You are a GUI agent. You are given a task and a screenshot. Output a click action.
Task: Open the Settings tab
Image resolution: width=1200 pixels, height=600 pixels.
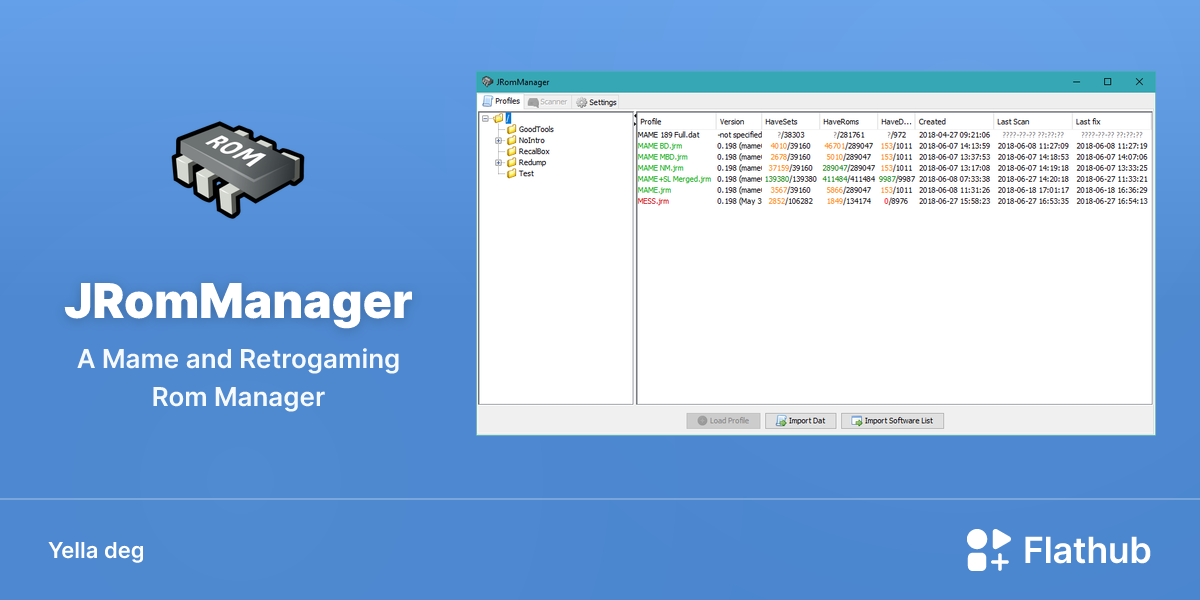pyautogui.click(x=597, y=102)
